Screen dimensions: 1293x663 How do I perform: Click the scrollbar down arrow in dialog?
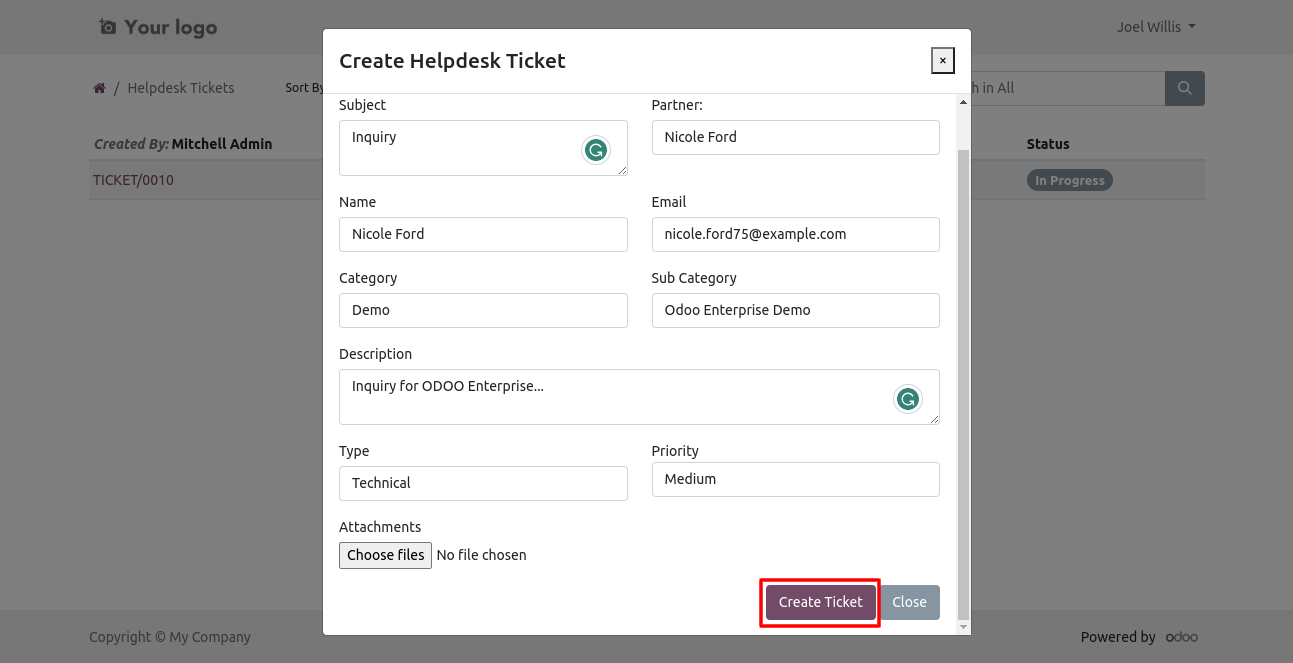(963, 627)
